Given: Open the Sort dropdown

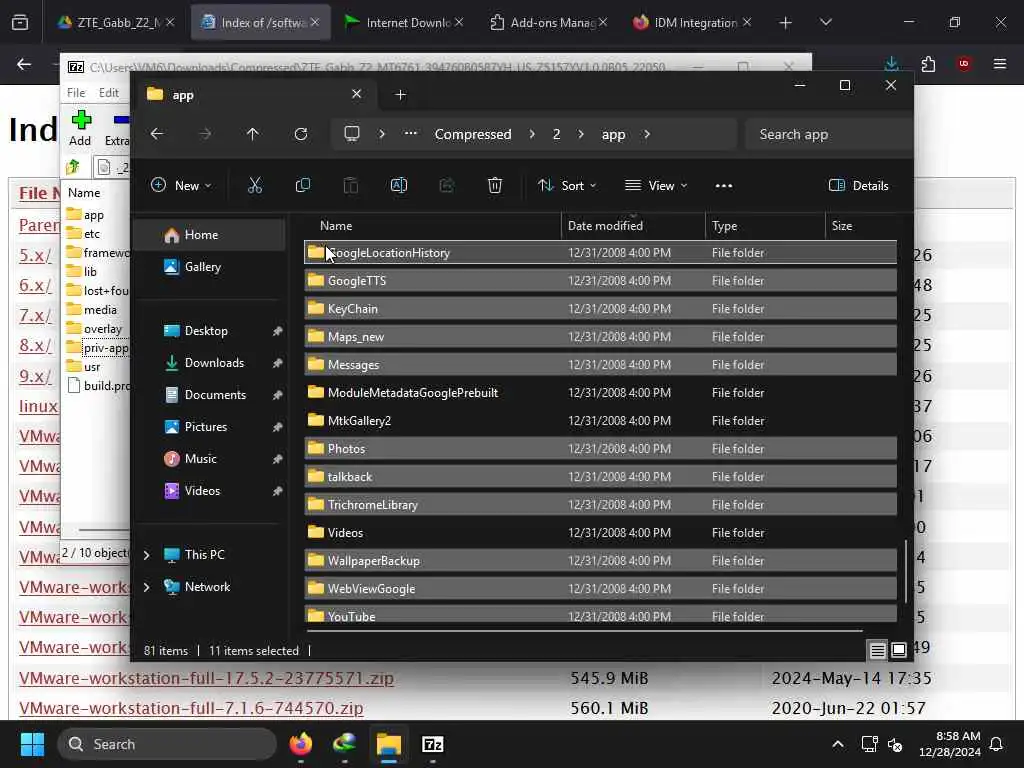Looking at the screenshot, I should point(567,185).
